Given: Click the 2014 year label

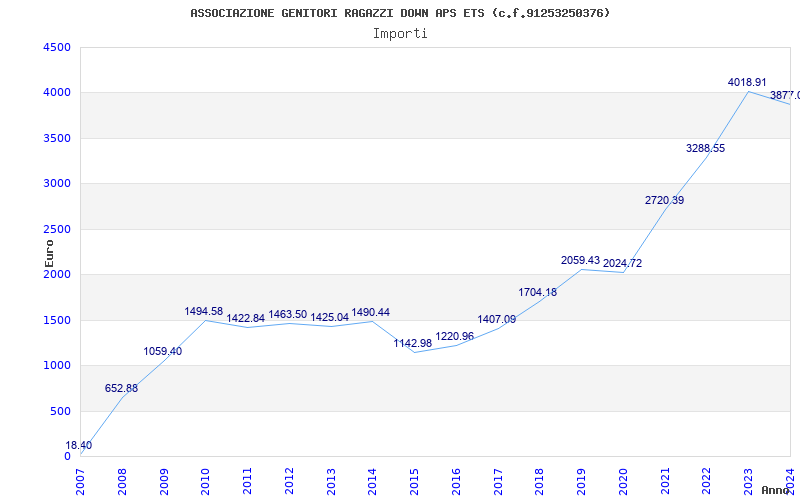Looking at the screenshot, I should [x=372, y=482].
